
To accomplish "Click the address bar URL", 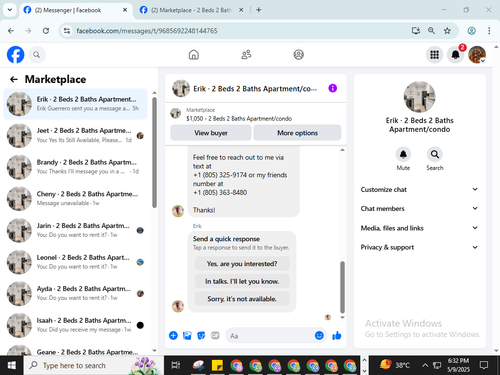I will (147, 31).
